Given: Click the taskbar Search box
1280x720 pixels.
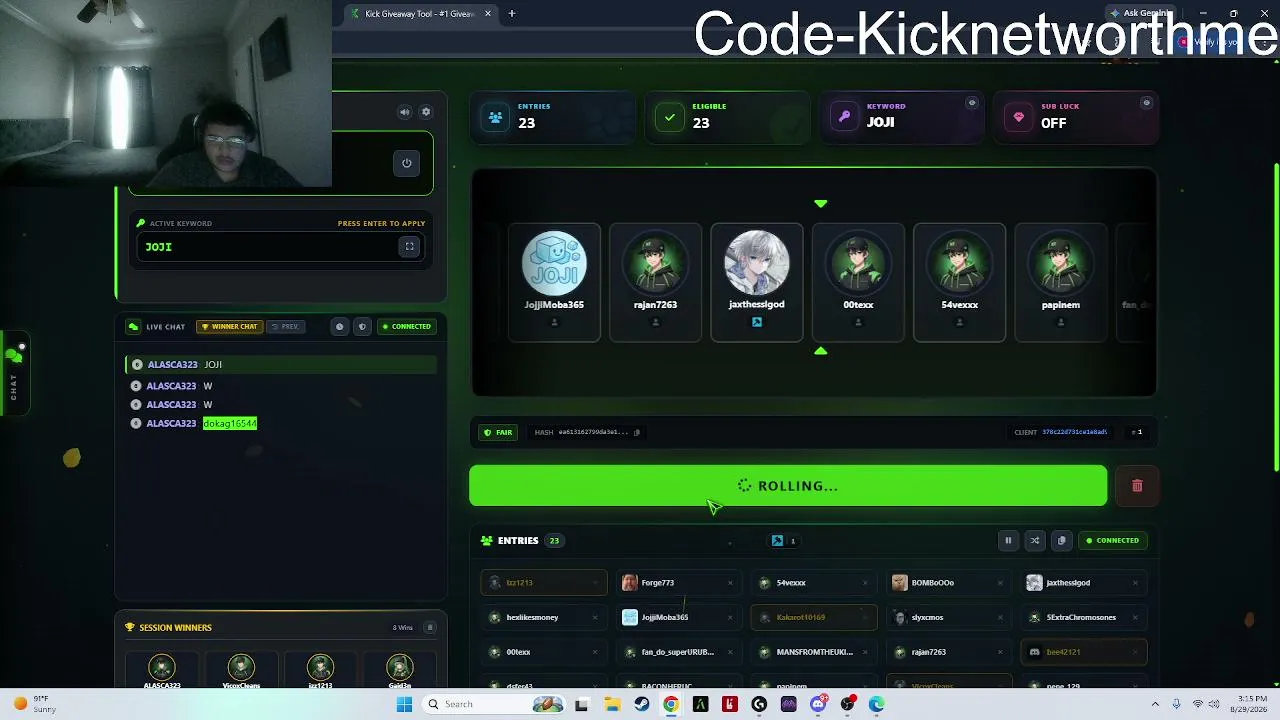Looking at the screenshot, I should 495,704.
